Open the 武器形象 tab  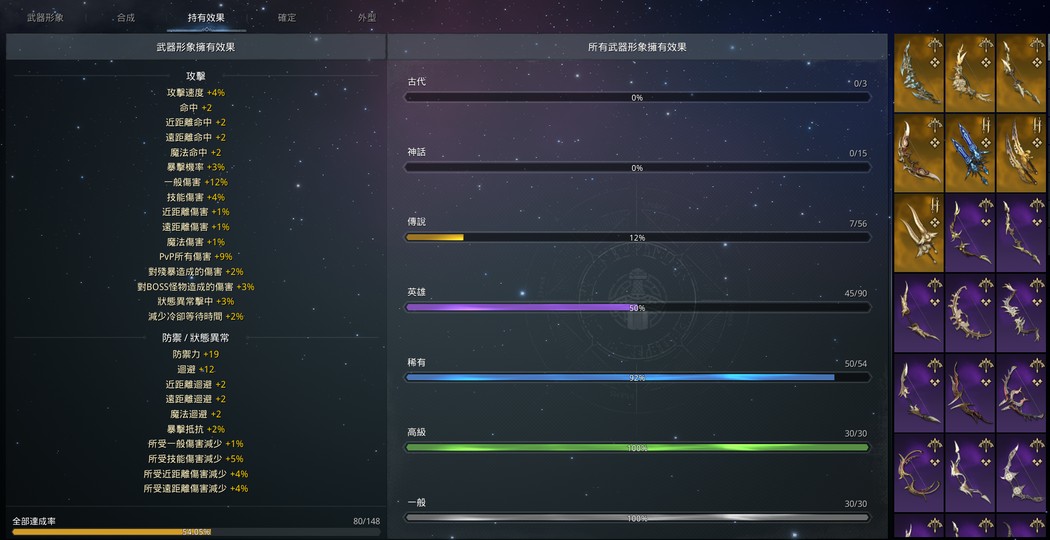46,17
